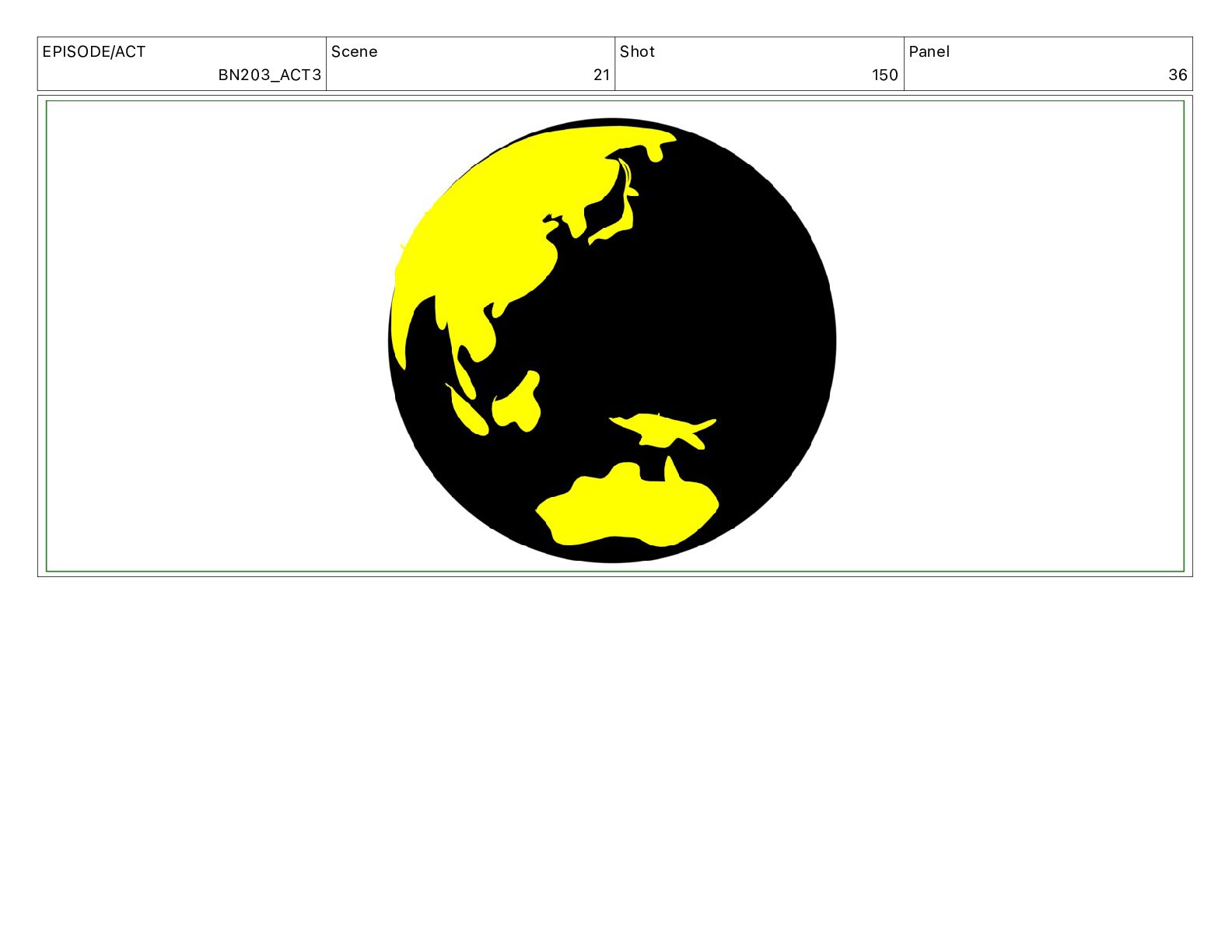
Task: Click the Panel header label
Action: point(929,52)
